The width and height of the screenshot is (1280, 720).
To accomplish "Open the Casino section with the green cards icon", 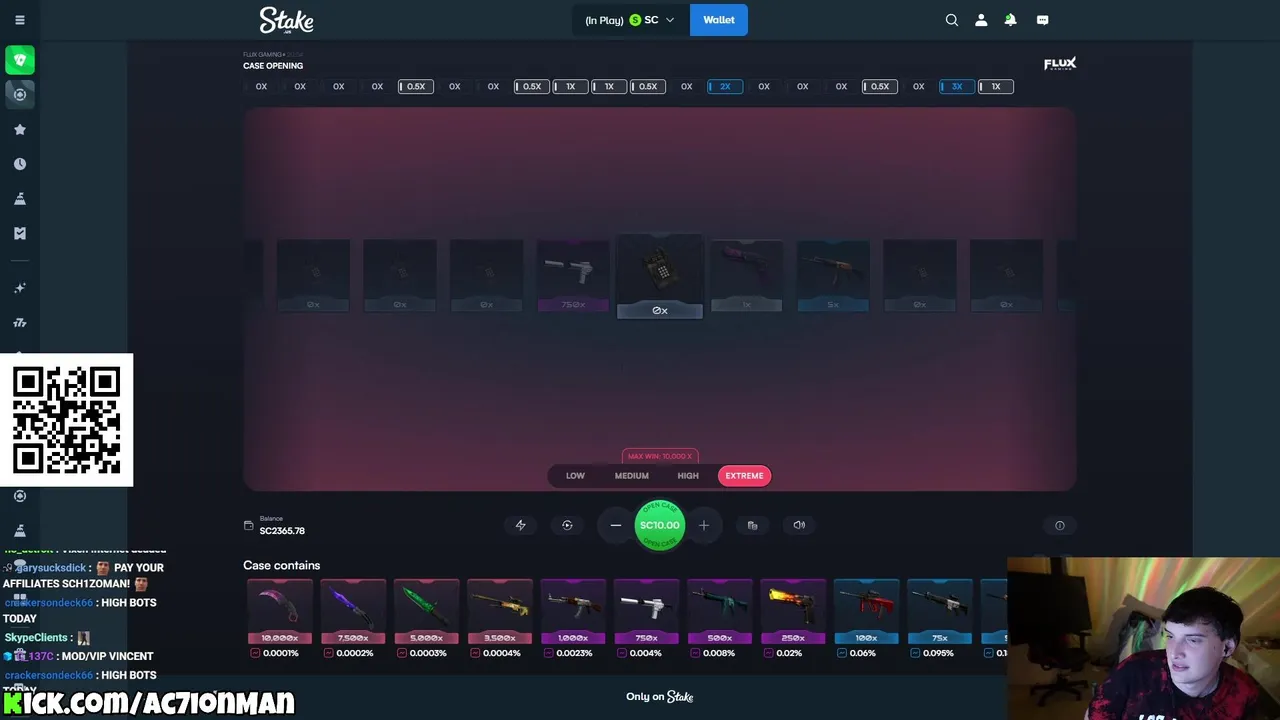I will (x=20, y=60).
